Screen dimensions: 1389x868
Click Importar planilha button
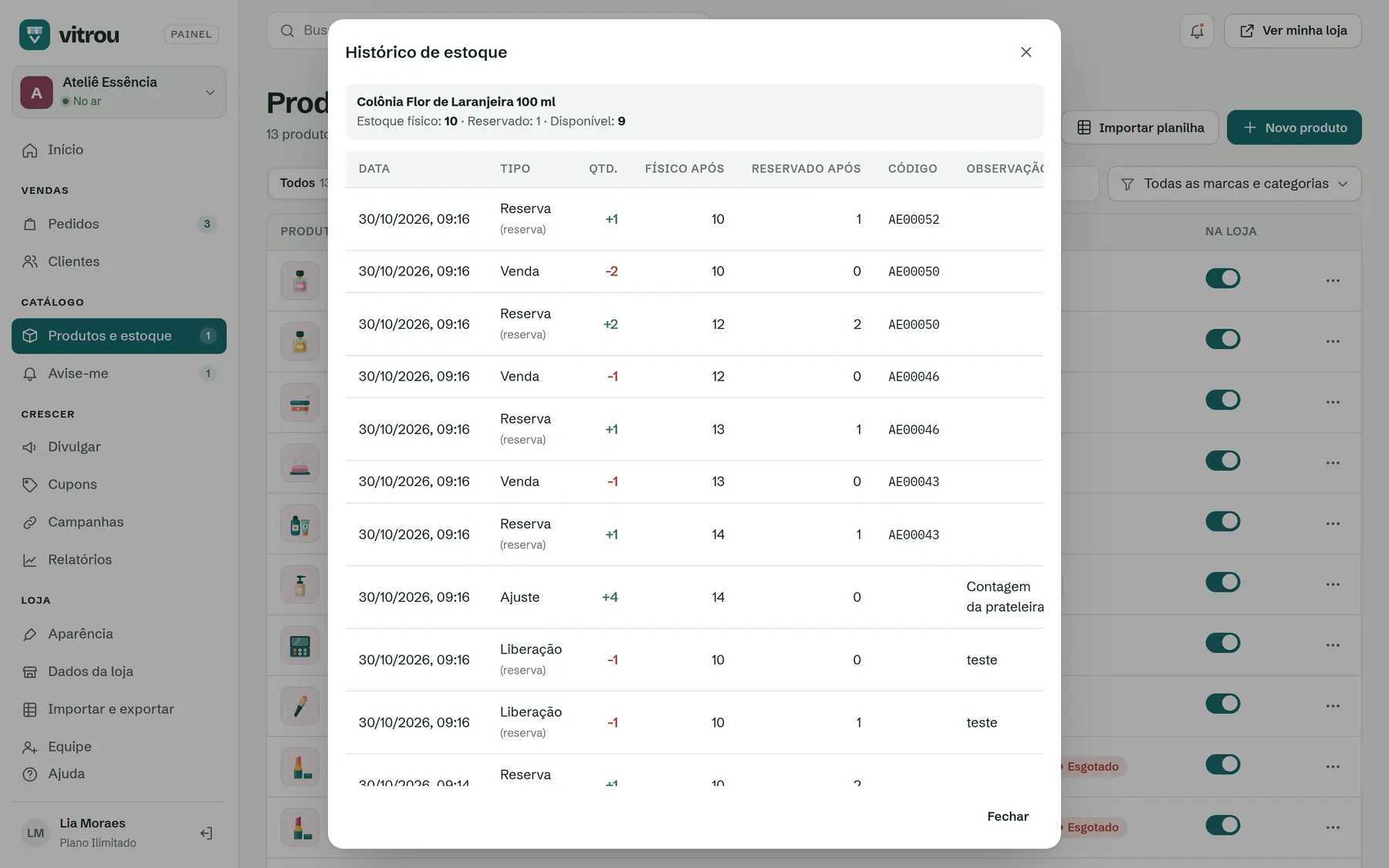pyautogui.click(x=1140, y=127)
